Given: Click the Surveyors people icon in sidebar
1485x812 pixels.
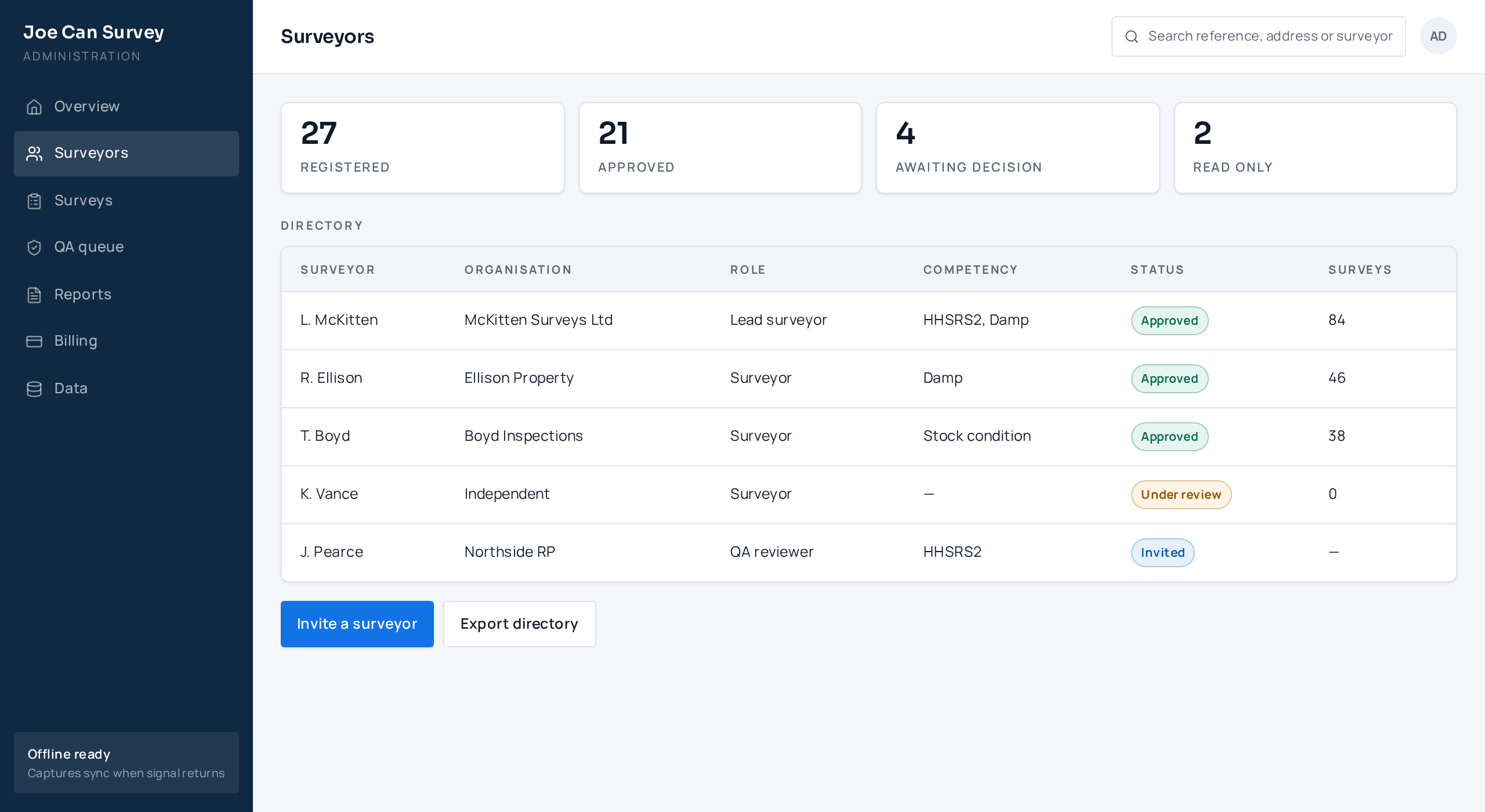Looking at the screenshot, I should coord(34,154).
